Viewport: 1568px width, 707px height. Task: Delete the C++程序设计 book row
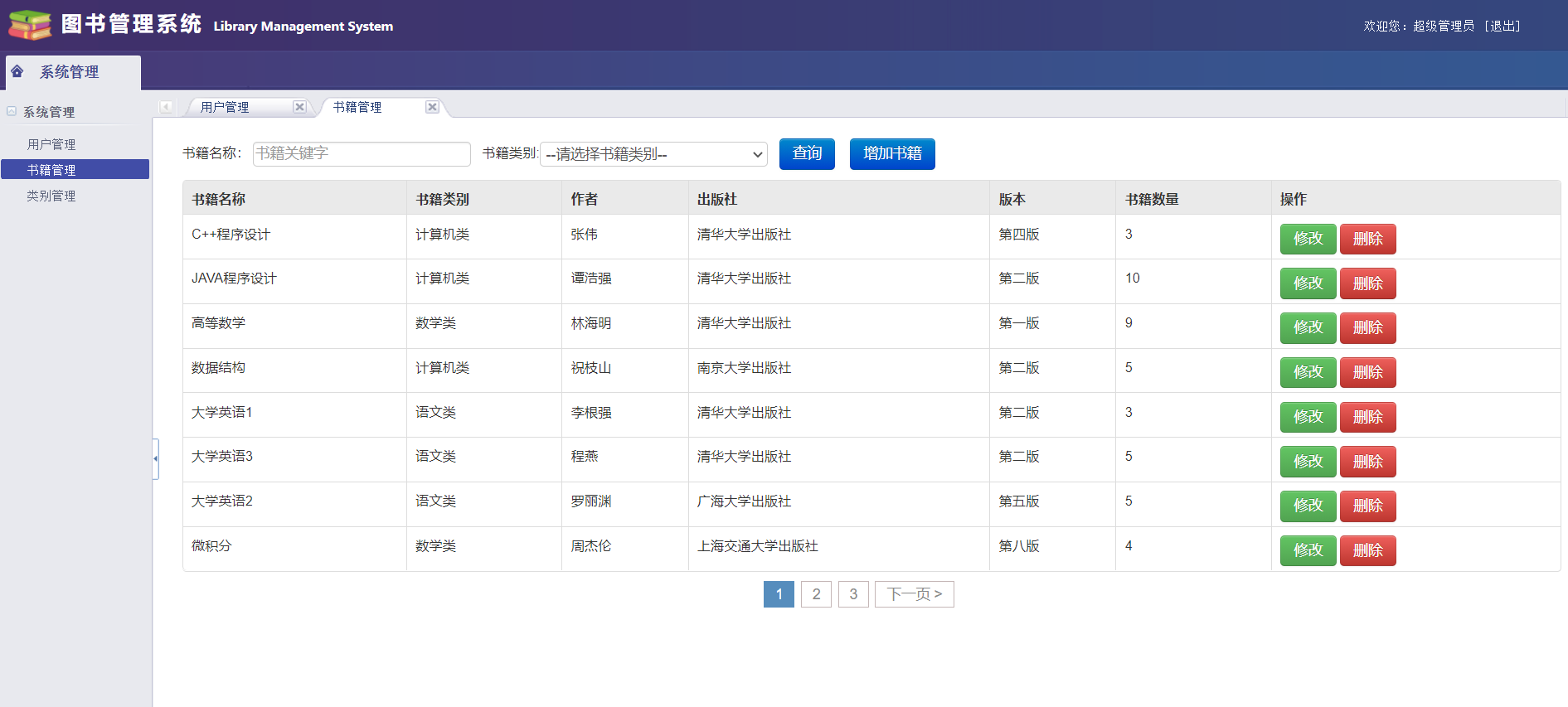(x=1368, y=239)
